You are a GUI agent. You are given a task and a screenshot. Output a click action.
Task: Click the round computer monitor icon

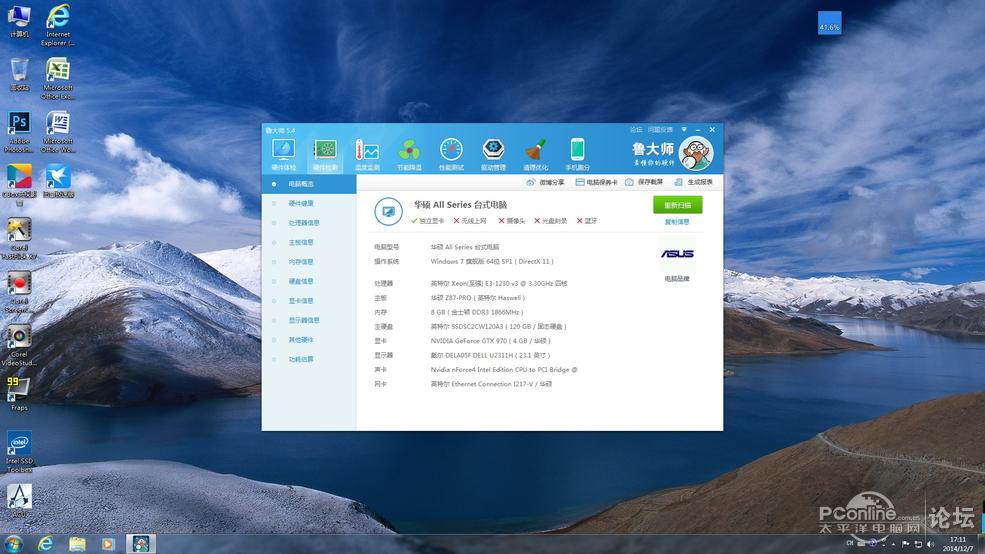[388, 212]
